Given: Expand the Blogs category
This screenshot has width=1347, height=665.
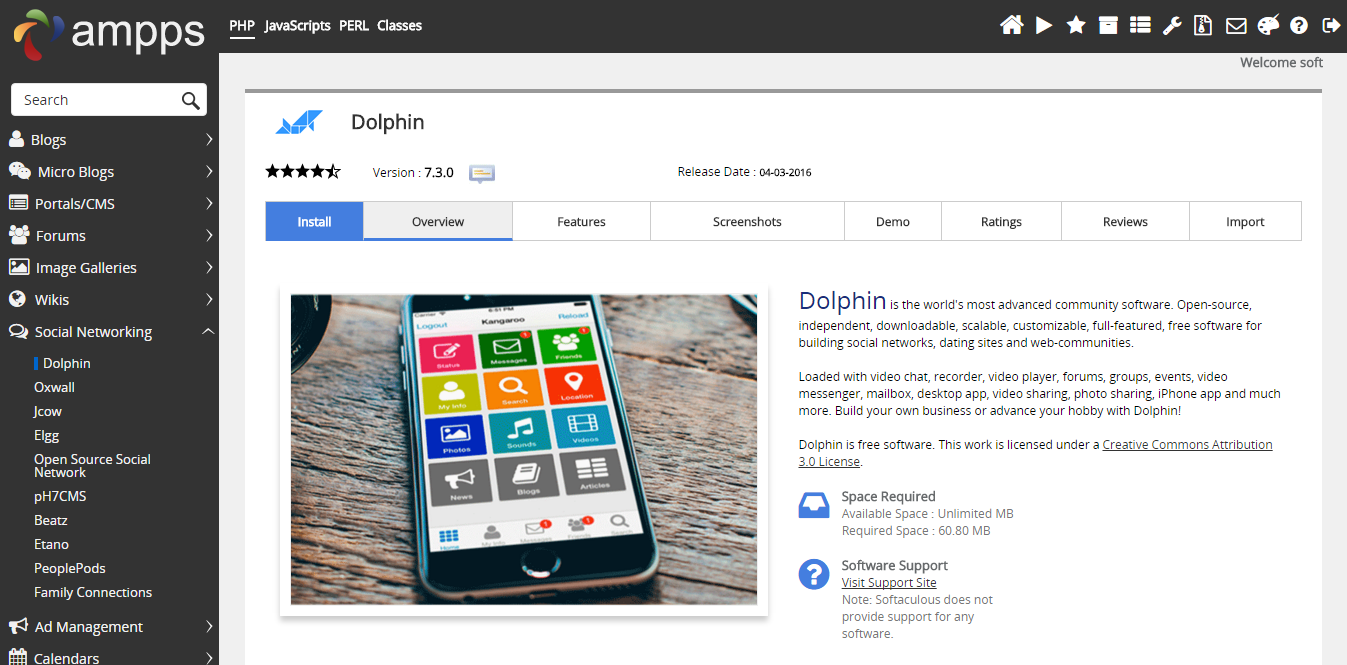Looking at the screenshot, I should [209, 139].
